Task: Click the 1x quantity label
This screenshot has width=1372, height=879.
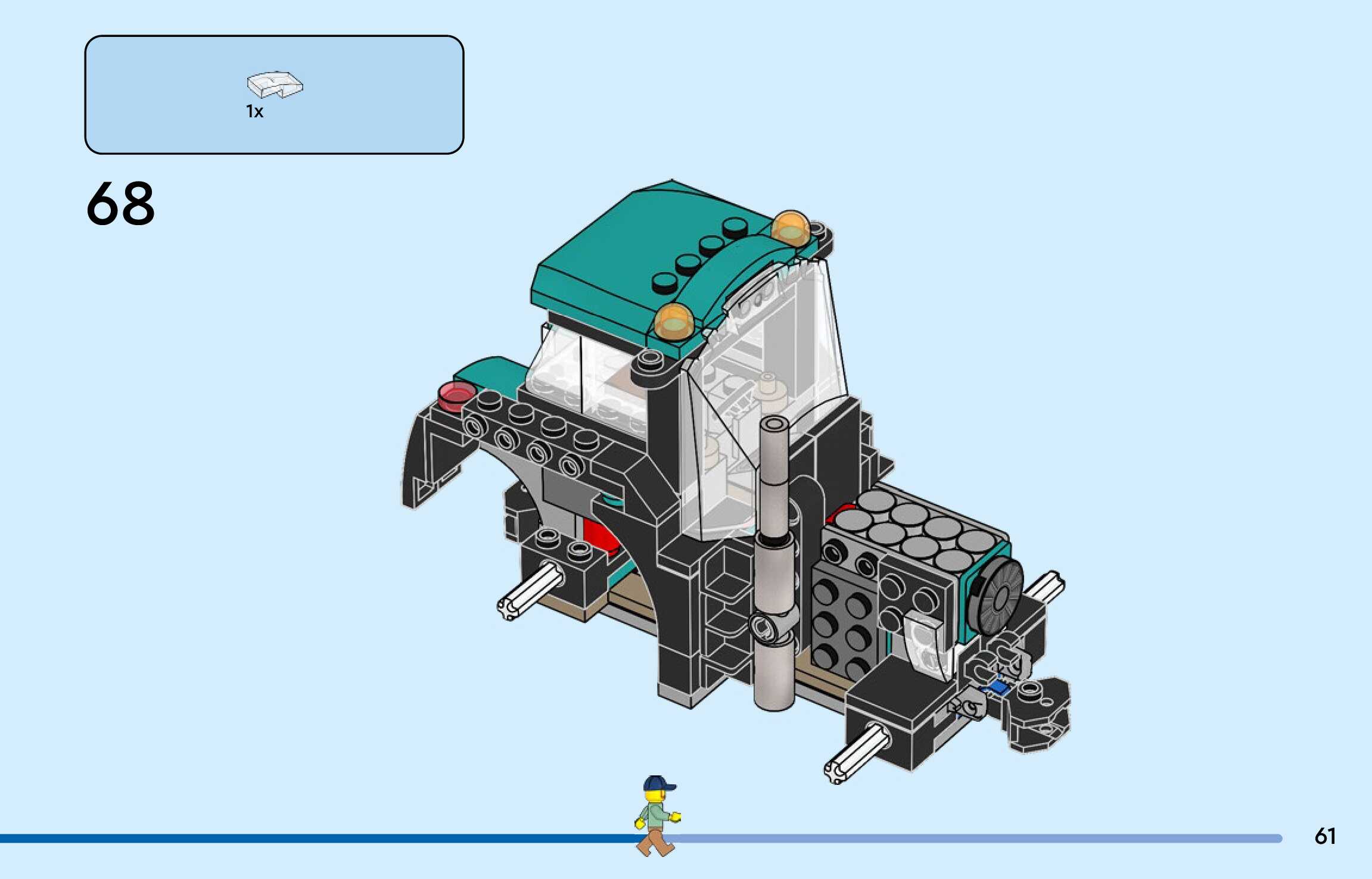Action: click(x=254, y=111)
